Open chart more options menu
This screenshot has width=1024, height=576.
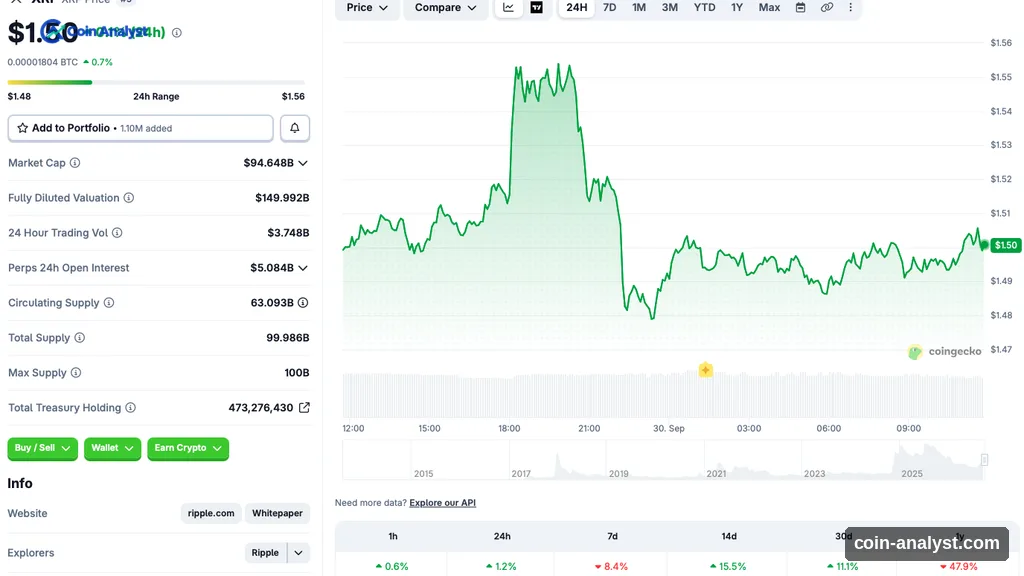point(850,7)
